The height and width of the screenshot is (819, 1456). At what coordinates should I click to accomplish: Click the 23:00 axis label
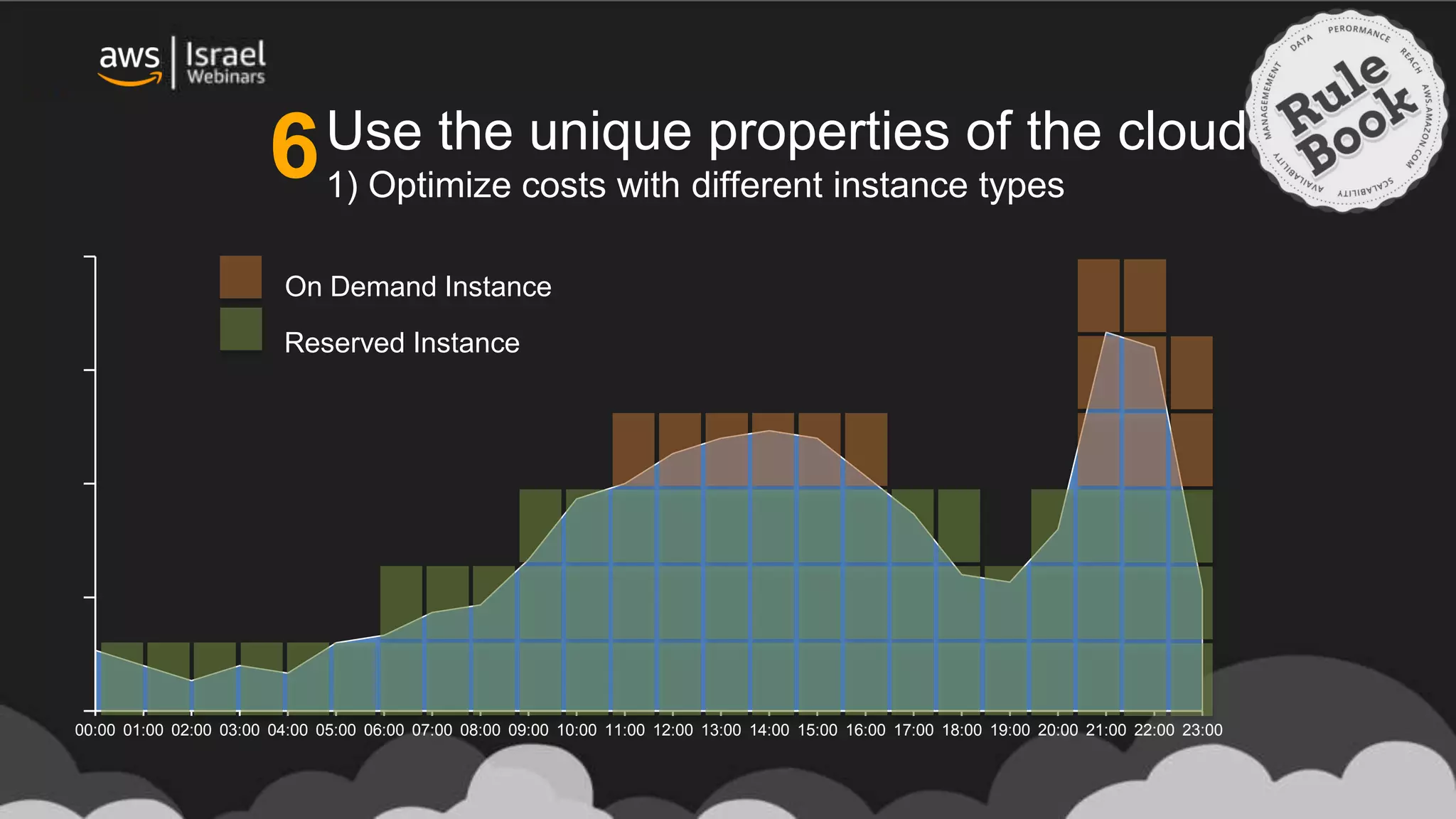1202,730
